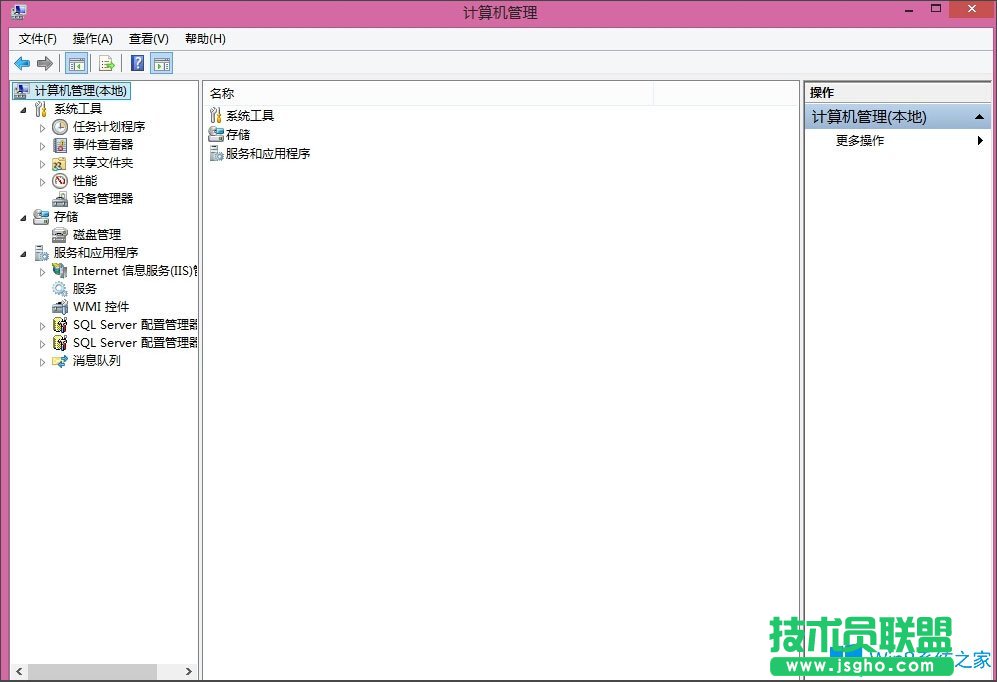
Task: Expand the 消息队列 tree node
Action: (x=41, y=362)
